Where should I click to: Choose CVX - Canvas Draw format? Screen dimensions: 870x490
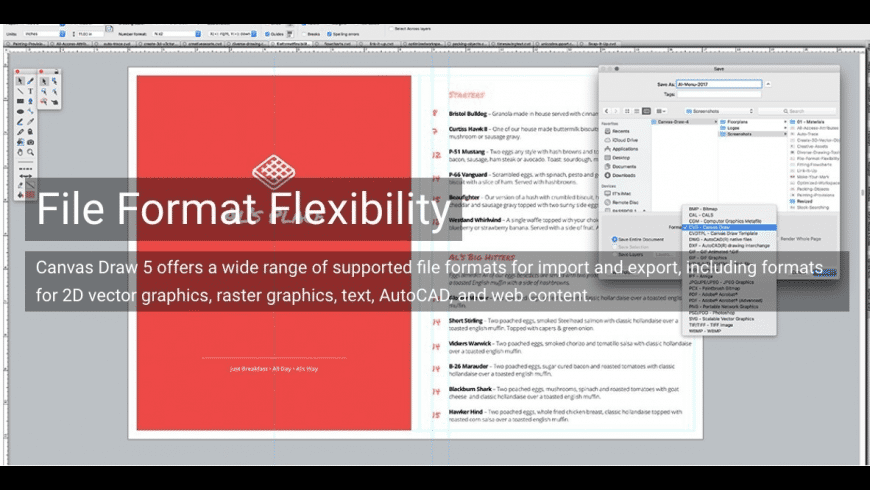729,227
